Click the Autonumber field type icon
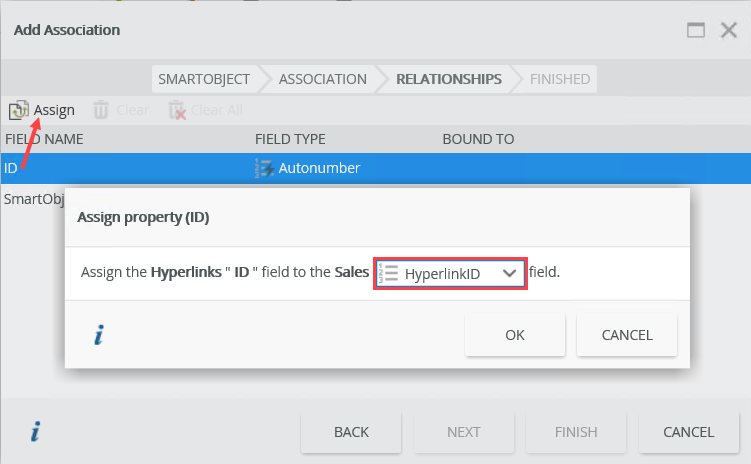The width and height of the screenshot is (751, 464). 264,168
